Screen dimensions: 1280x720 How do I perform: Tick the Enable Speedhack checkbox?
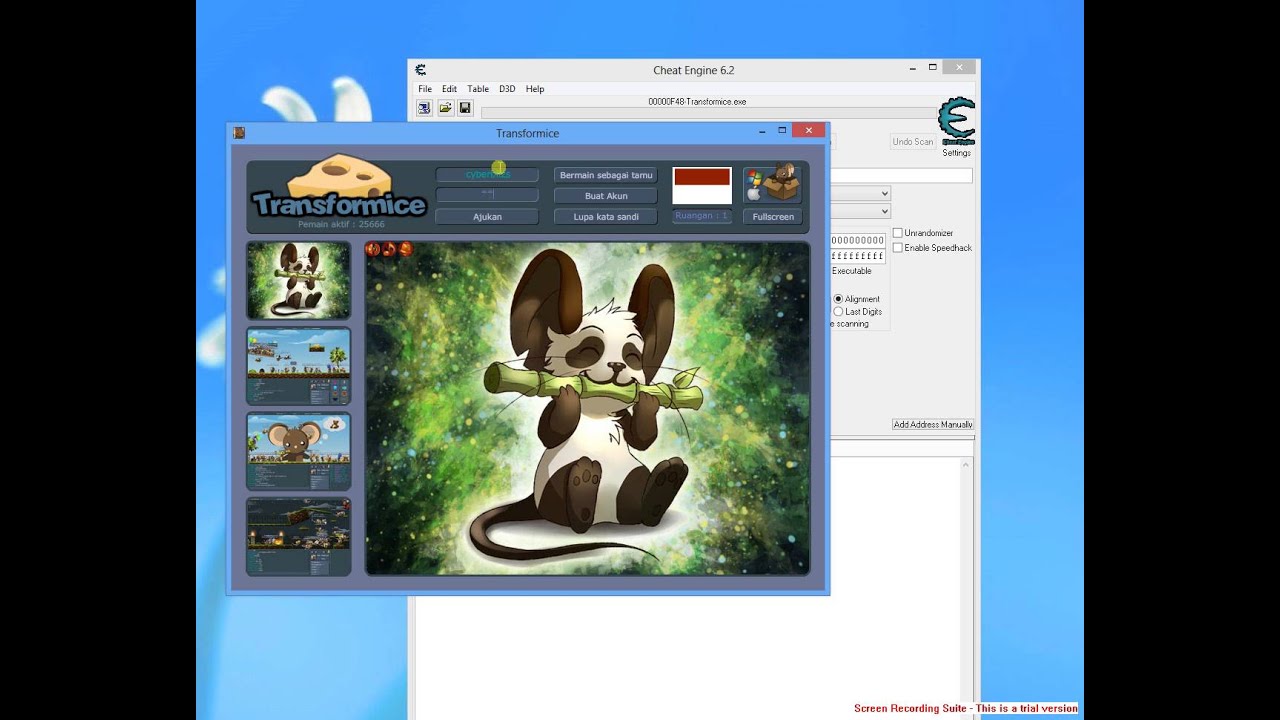pos(897,248)
